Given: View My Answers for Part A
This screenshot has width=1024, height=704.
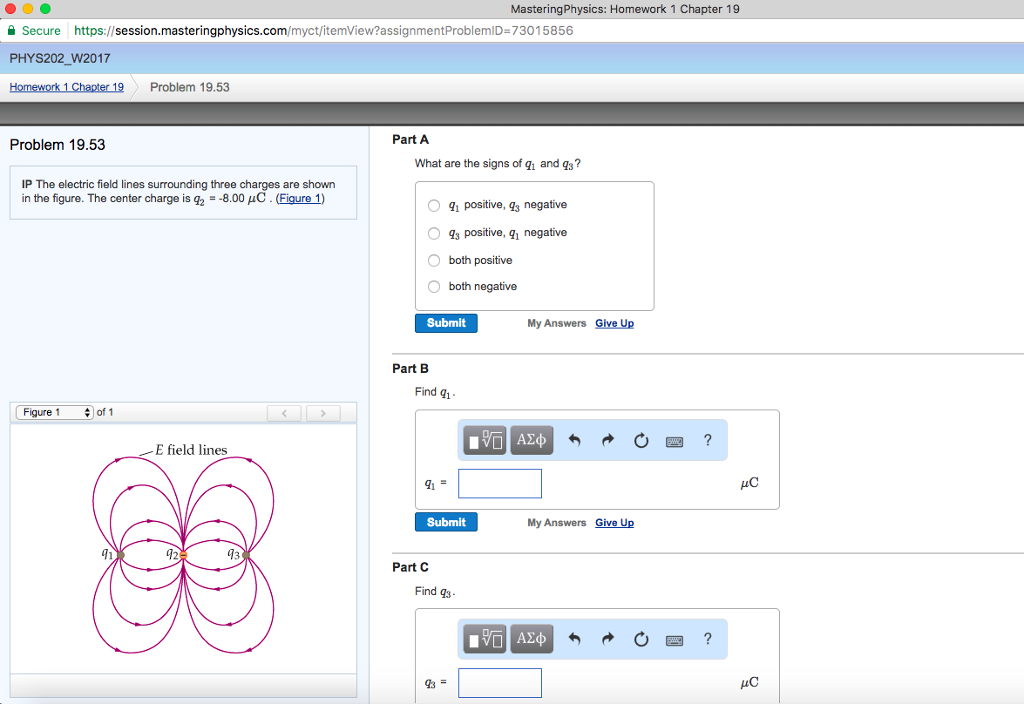Looking at the screenshot, I should pyautogui.click(x=557, y=323).
